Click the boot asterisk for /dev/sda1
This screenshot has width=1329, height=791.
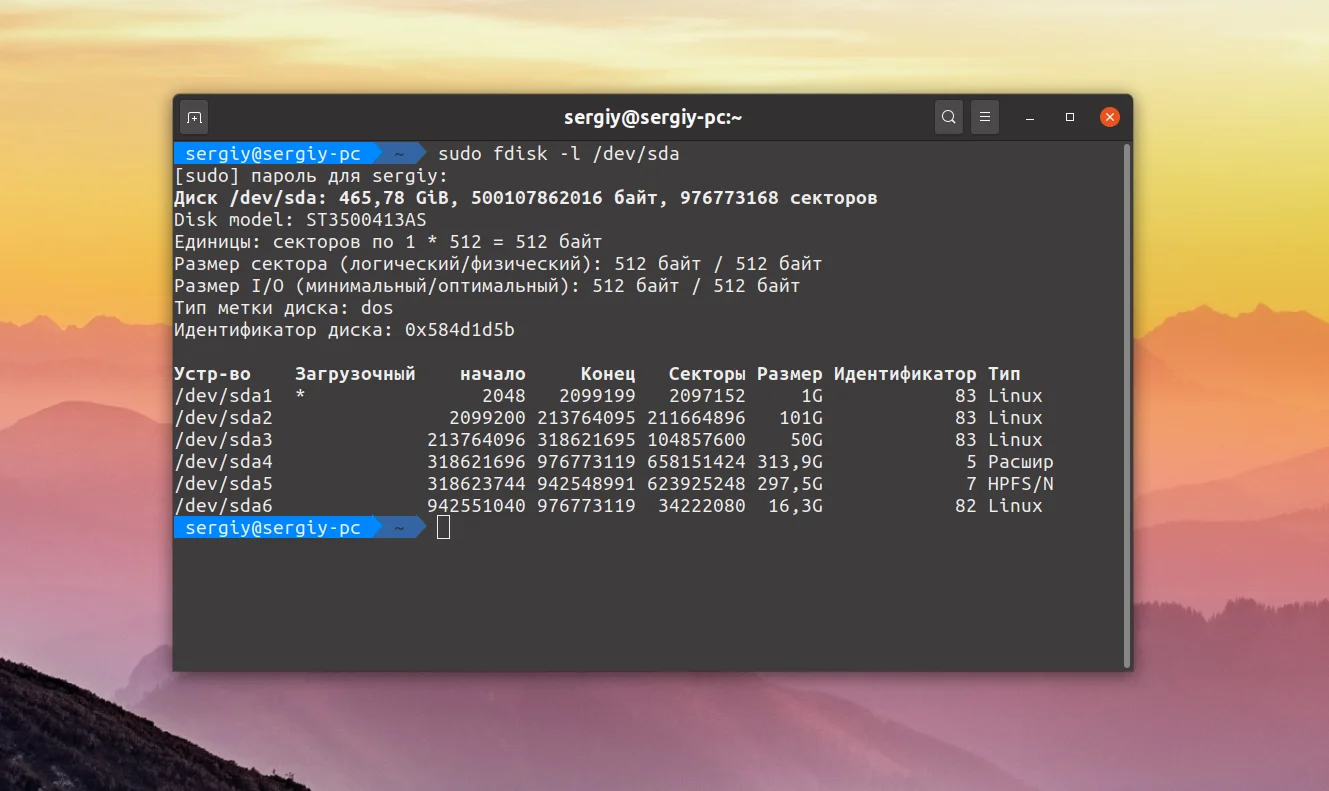300,396
